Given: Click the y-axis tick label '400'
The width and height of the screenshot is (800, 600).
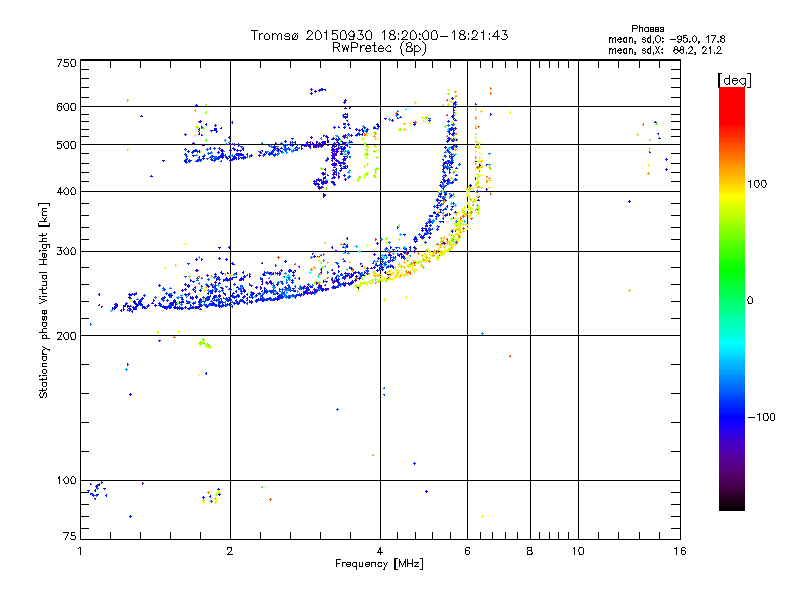Looking at the screenshot, I should click(66, 191).
